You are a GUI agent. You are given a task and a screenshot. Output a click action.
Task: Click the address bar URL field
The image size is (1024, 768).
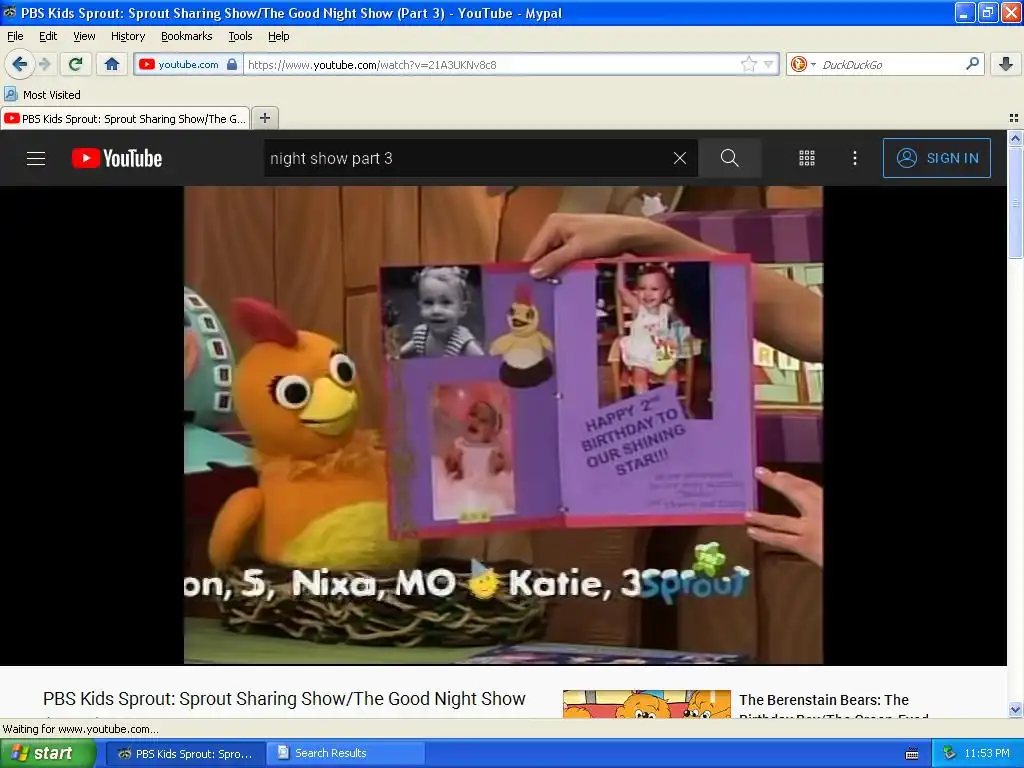[493, 64]
